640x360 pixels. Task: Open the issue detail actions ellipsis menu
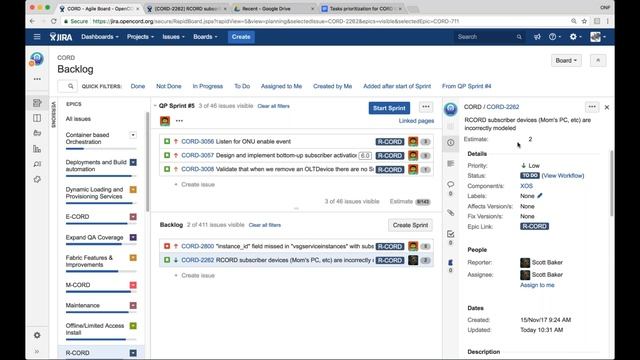(x=592, y=107)
